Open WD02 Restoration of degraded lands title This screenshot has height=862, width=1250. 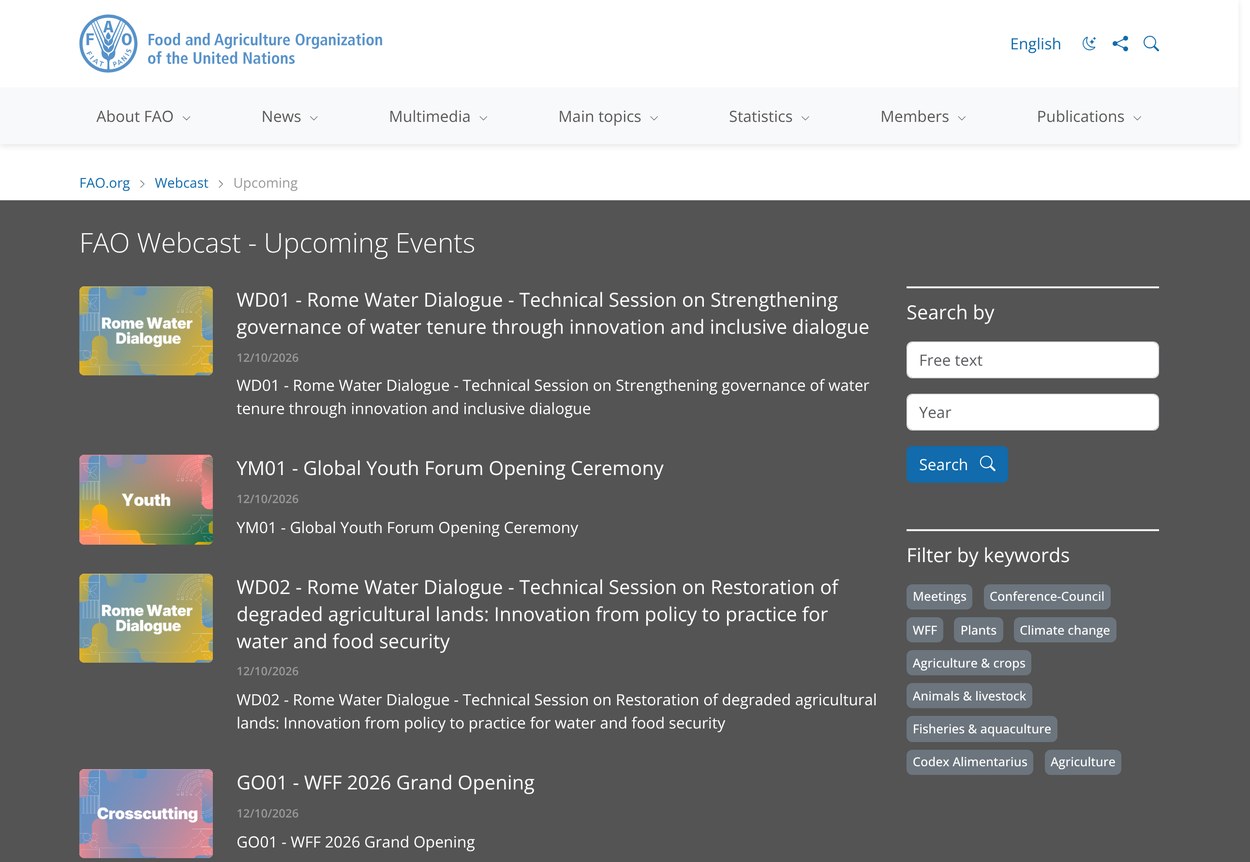pos(537,614)
